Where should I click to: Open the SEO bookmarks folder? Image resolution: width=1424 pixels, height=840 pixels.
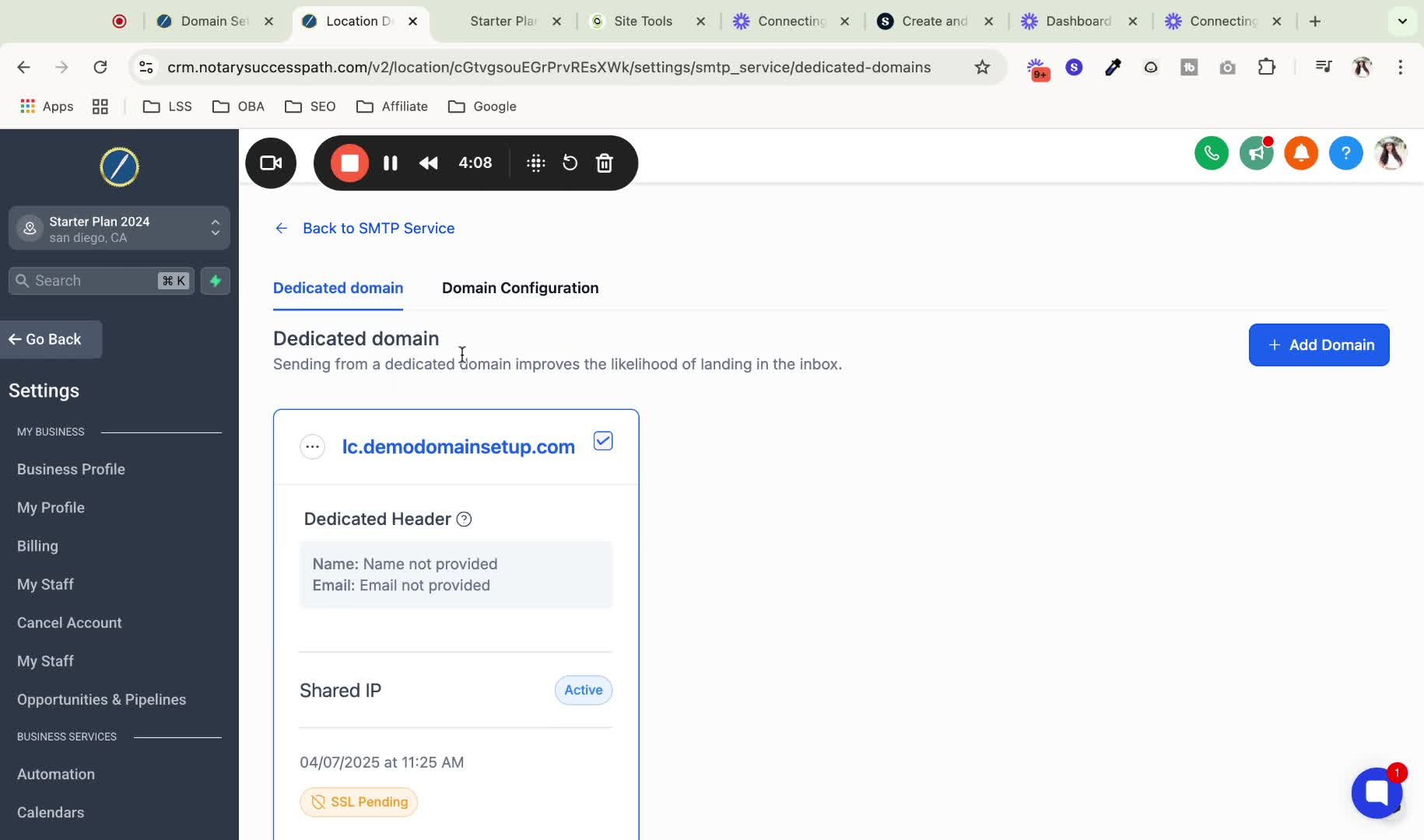tap(310, 107)
